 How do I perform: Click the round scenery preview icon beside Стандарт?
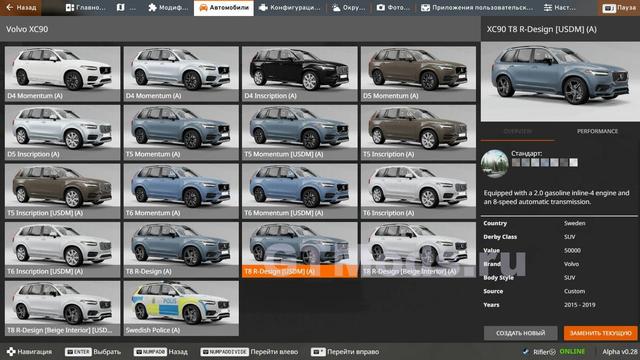(495, 163)
